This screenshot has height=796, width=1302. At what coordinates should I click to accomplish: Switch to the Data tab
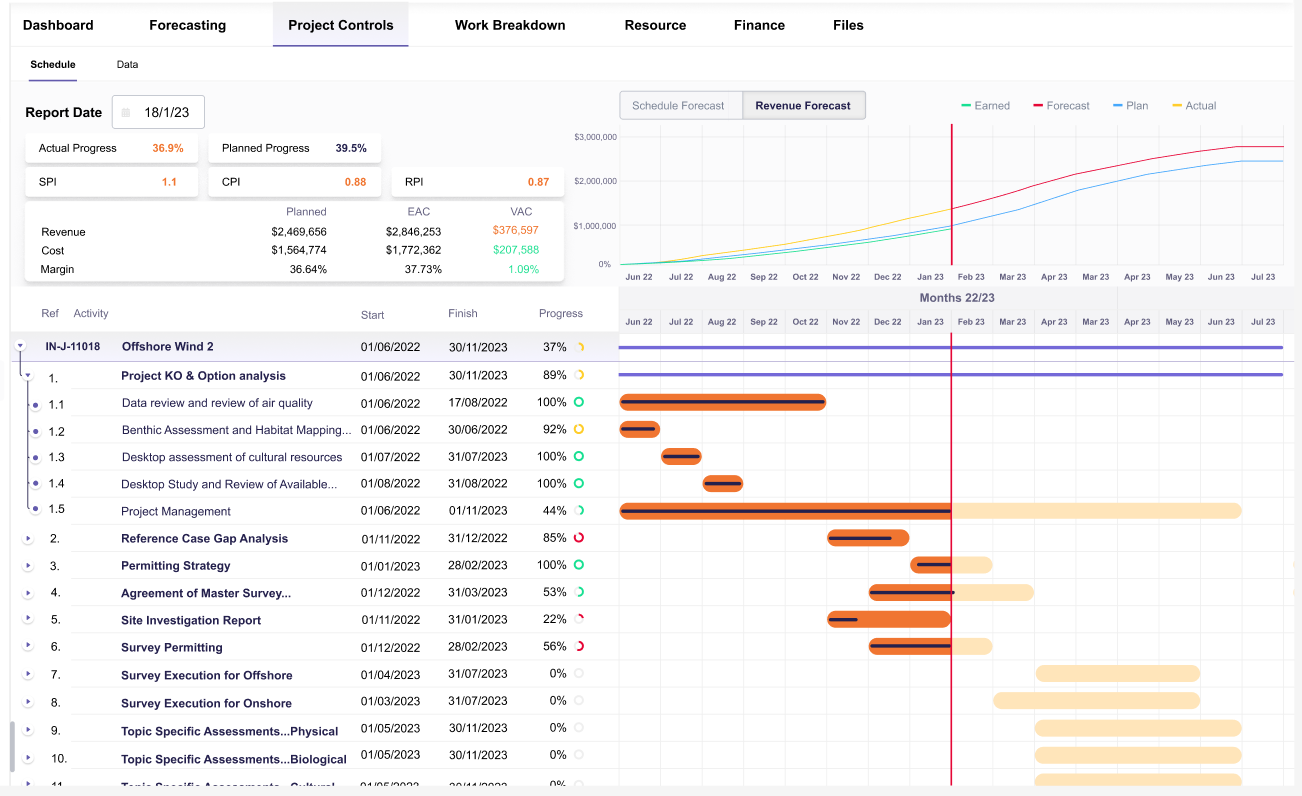(x=127, y=64)
